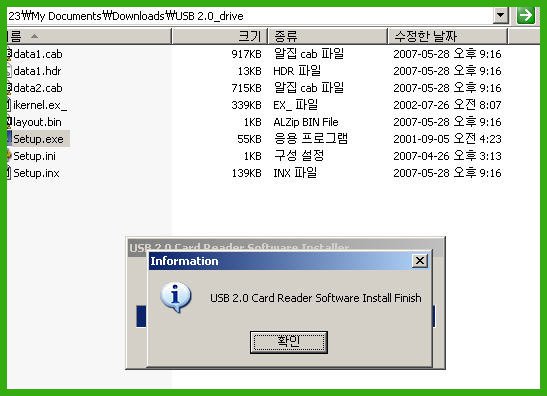Select the data1.hdr file
Viewport: 547px width, 396px height.
(x=37, y=71)
